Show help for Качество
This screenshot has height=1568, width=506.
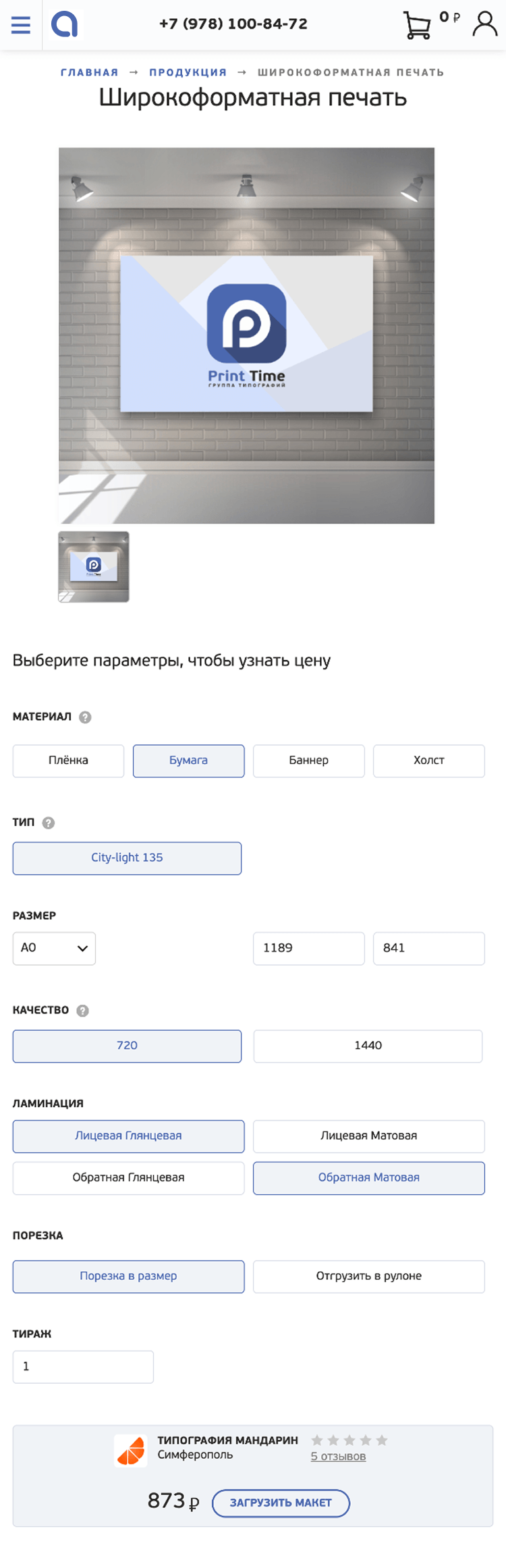(x=83, y=1010)
